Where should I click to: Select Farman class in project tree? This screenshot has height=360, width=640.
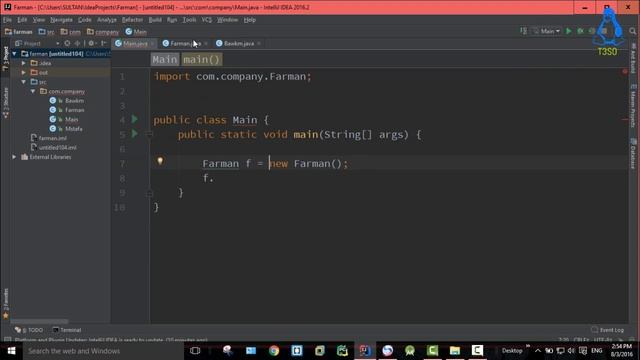tap(74, 110)
